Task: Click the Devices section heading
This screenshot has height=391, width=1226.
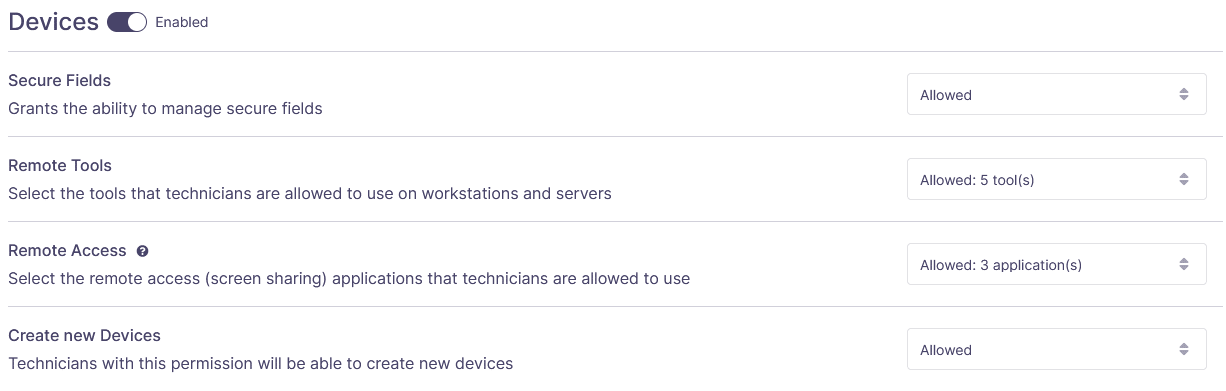Action: pos(53,22)
